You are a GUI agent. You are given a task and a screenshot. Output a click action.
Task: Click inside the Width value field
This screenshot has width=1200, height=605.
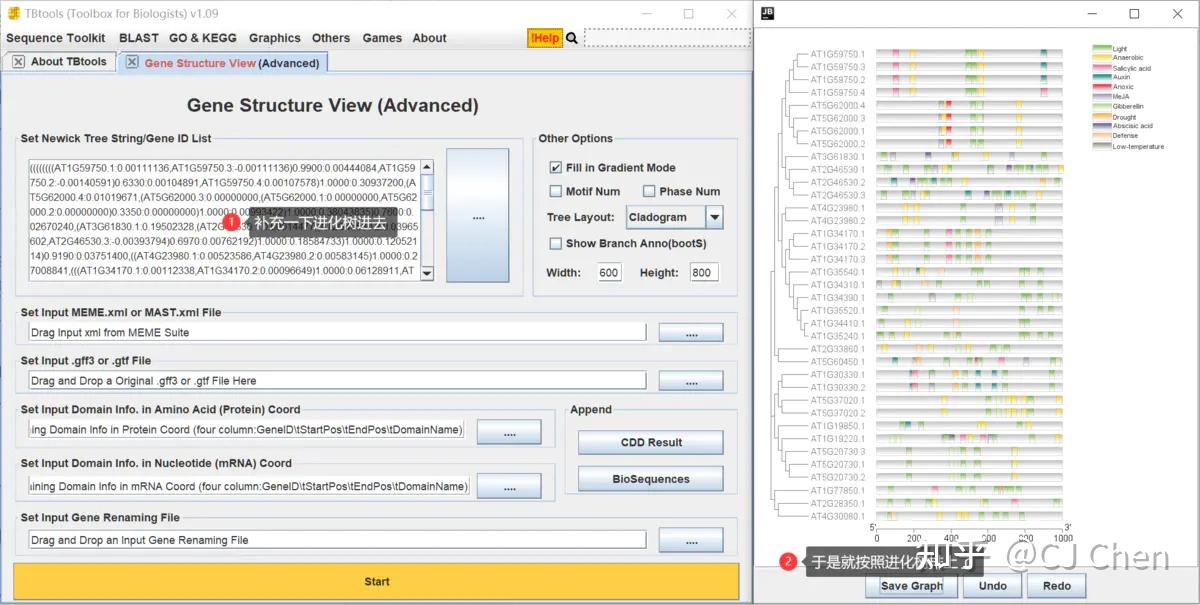610,272
